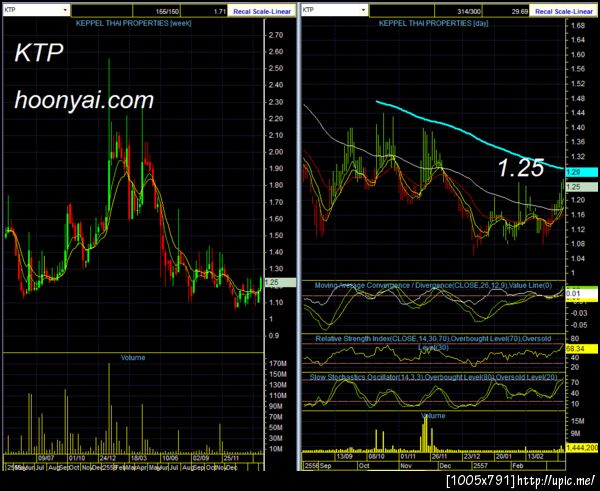The width and height of the screenshot is (600, 491).
Task: Click Recal Scale-Linear in the weekly chart
Action: click(262, 11)
